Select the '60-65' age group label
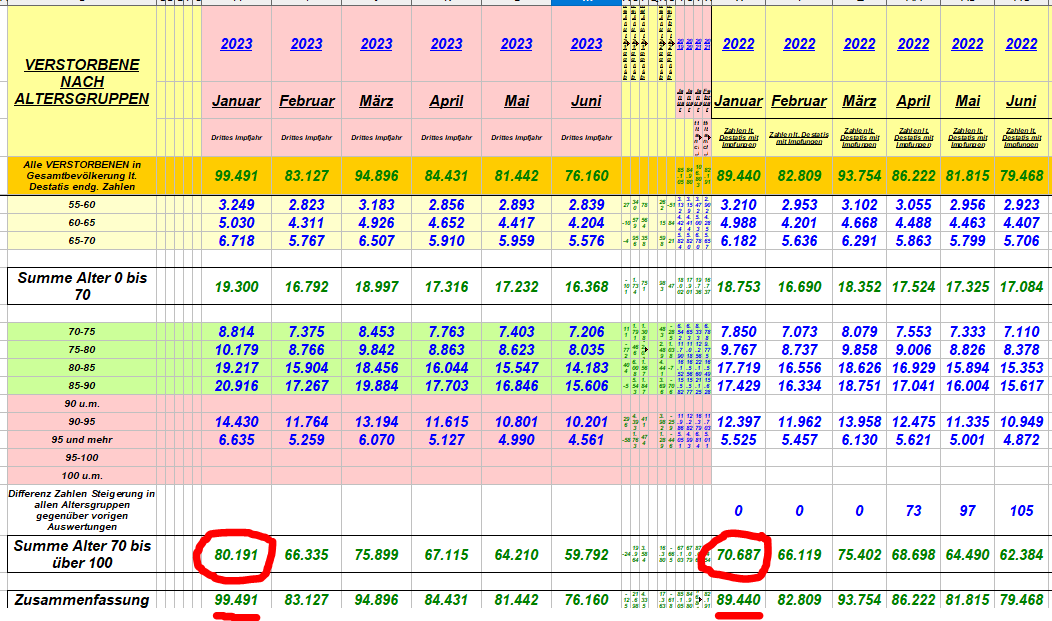 point(82,223)
